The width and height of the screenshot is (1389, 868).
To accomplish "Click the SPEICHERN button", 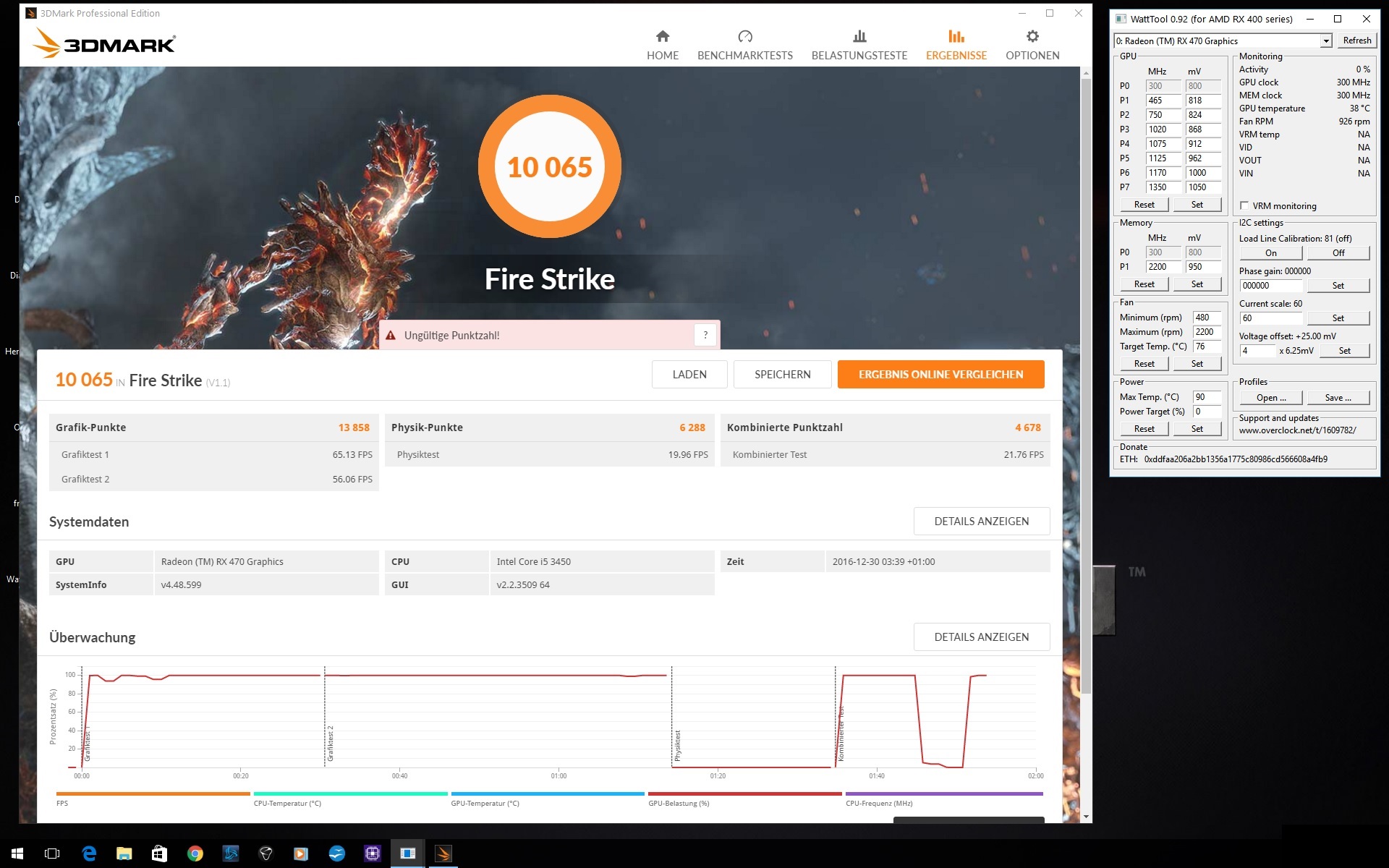I will pyautogui.click(x=782, y=374).
